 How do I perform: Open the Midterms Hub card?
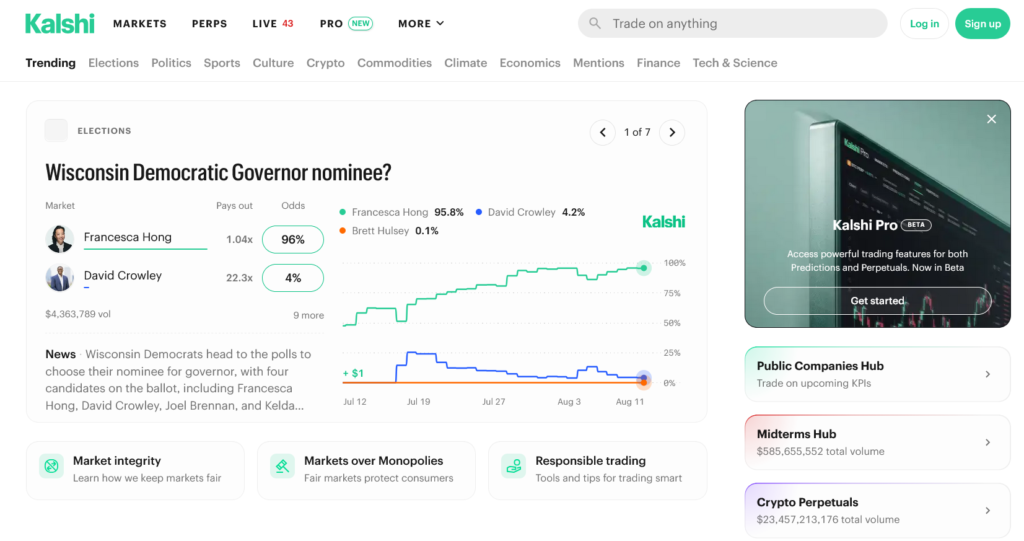[x=877, y=442]
